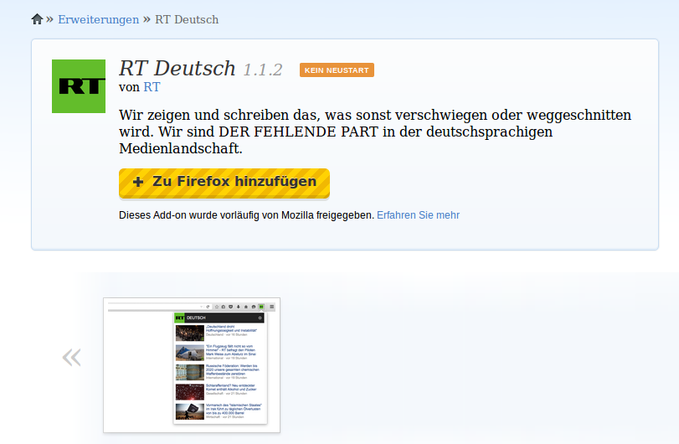Open the author RT link
This screenshot has width=679, height=444.
(x=152, y=87)
